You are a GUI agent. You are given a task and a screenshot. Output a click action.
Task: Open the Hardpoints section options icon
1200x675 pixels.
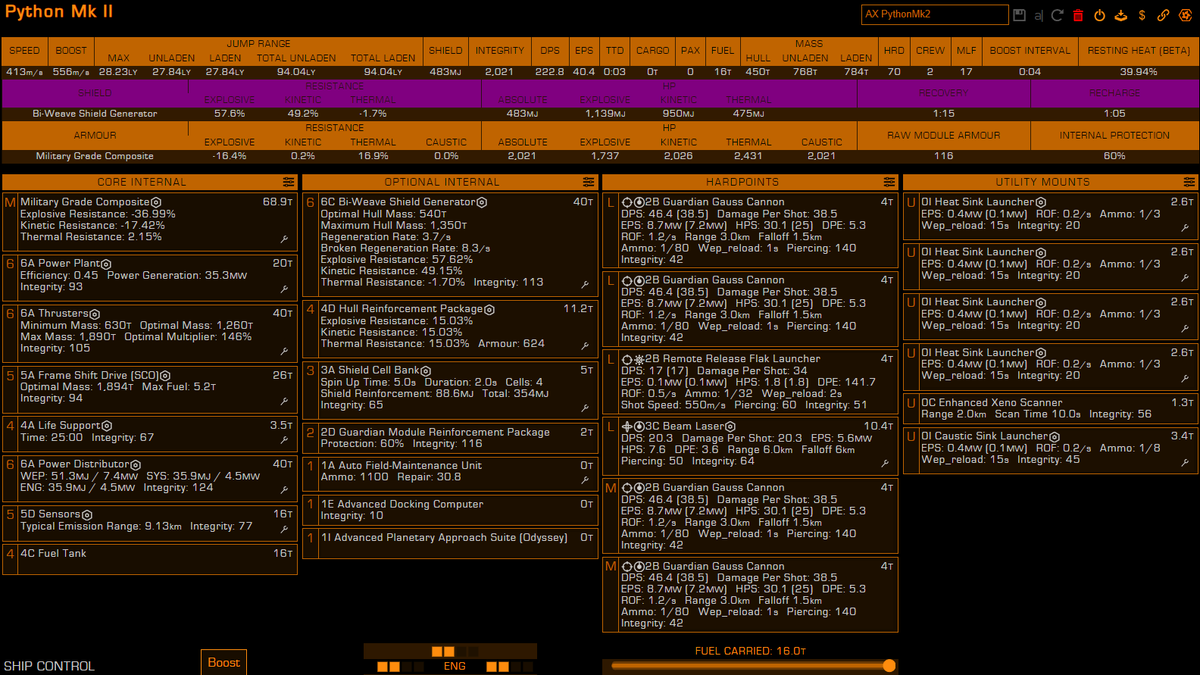coord(889,182)
